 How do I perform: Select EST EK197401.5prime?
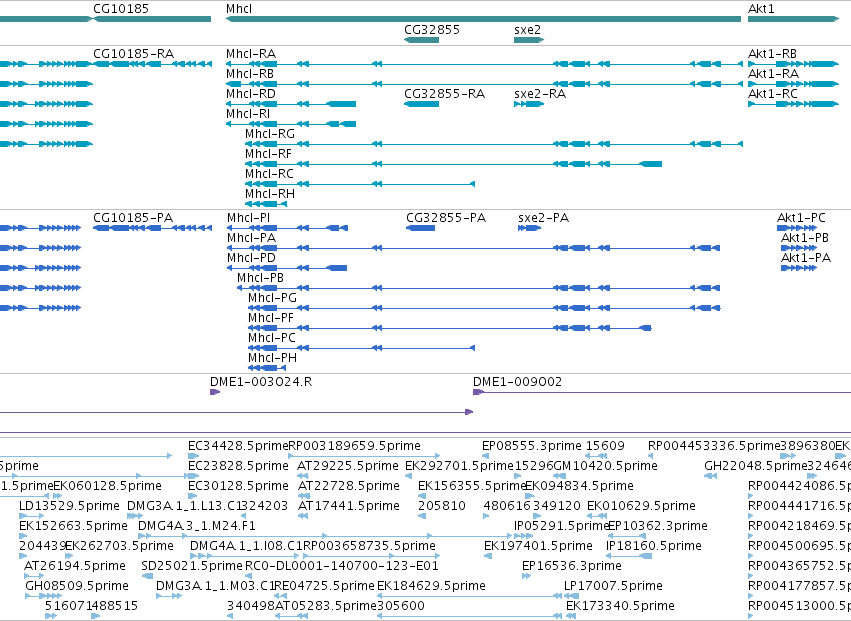point(488,556)
